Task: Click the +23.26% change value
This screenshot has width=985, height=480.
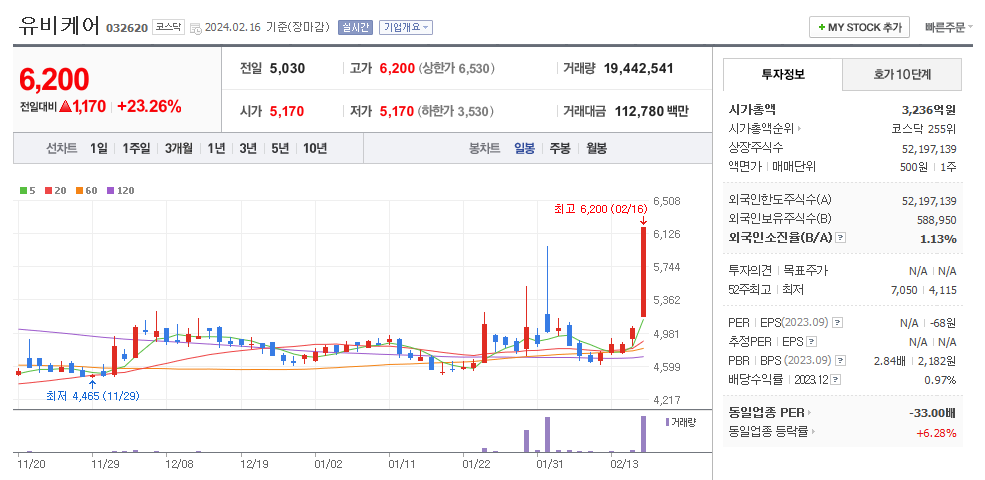Action: [x=150, y=107]
